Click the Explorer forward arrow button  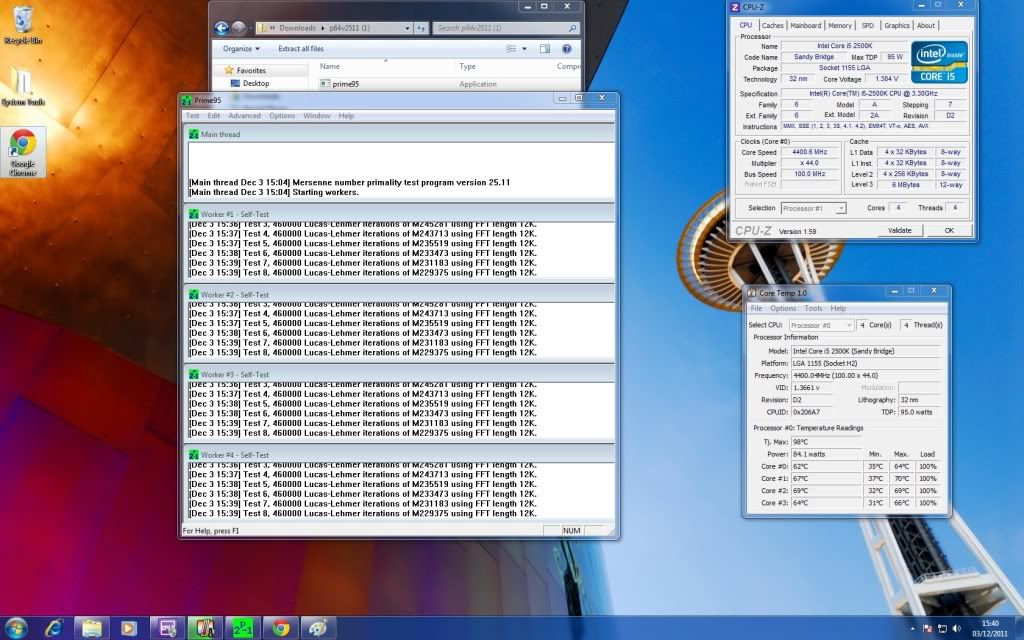[x=239, y=28]
